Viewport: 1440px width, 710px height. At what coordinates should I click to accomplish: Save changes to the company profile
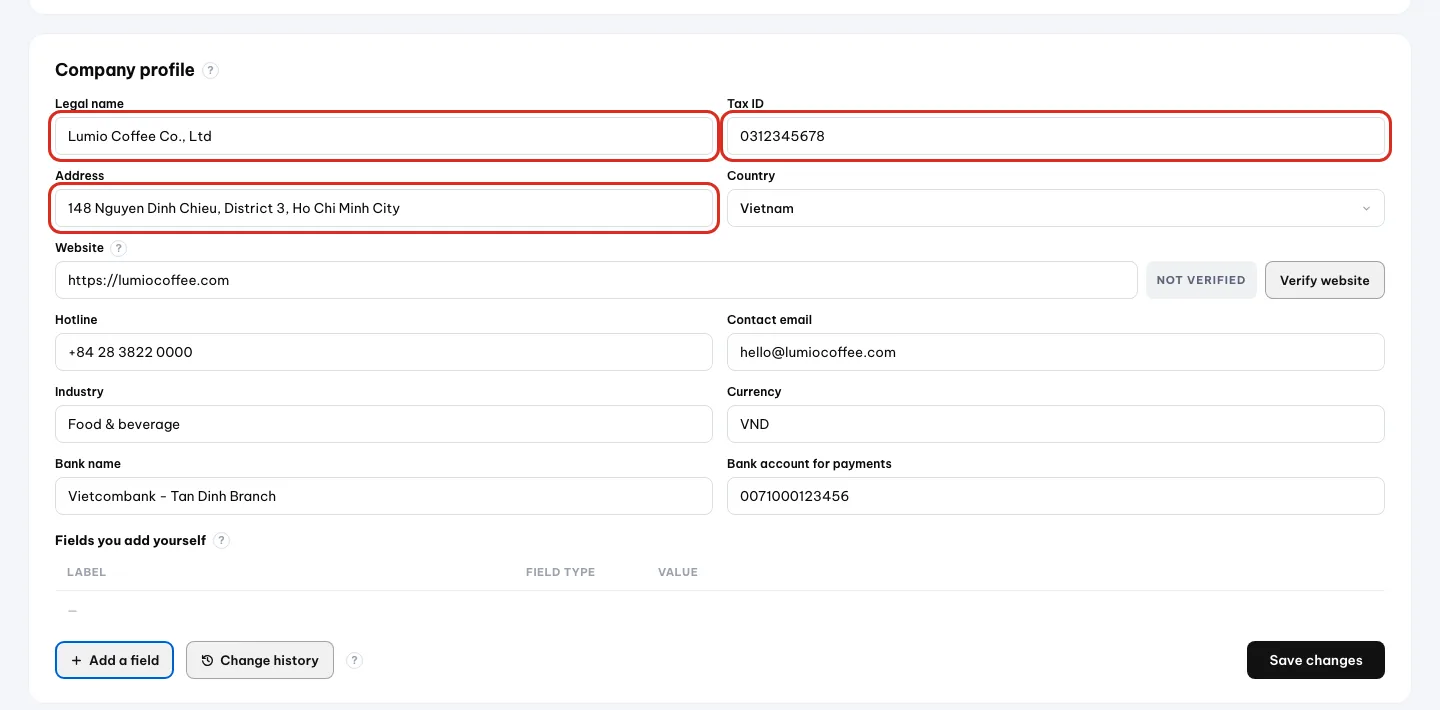(1315, 660)
